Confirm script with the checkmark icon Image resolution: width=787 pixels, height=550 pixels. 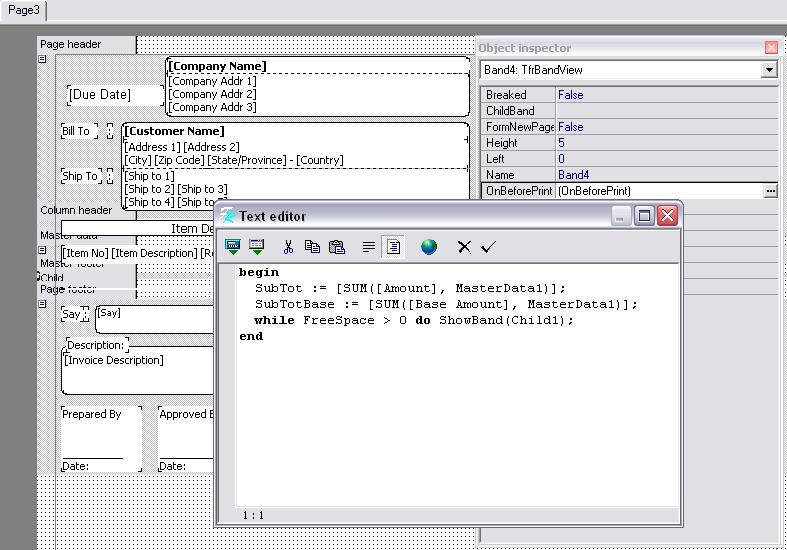488,246
